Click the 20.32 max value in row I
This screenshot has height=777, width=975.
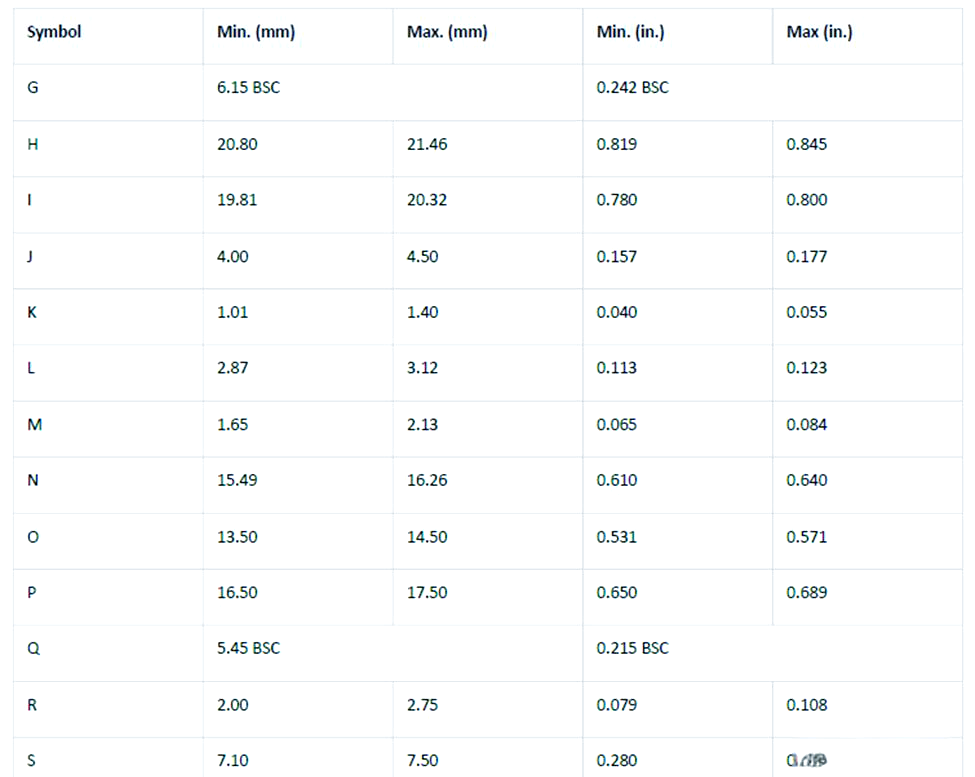point(427,200)
